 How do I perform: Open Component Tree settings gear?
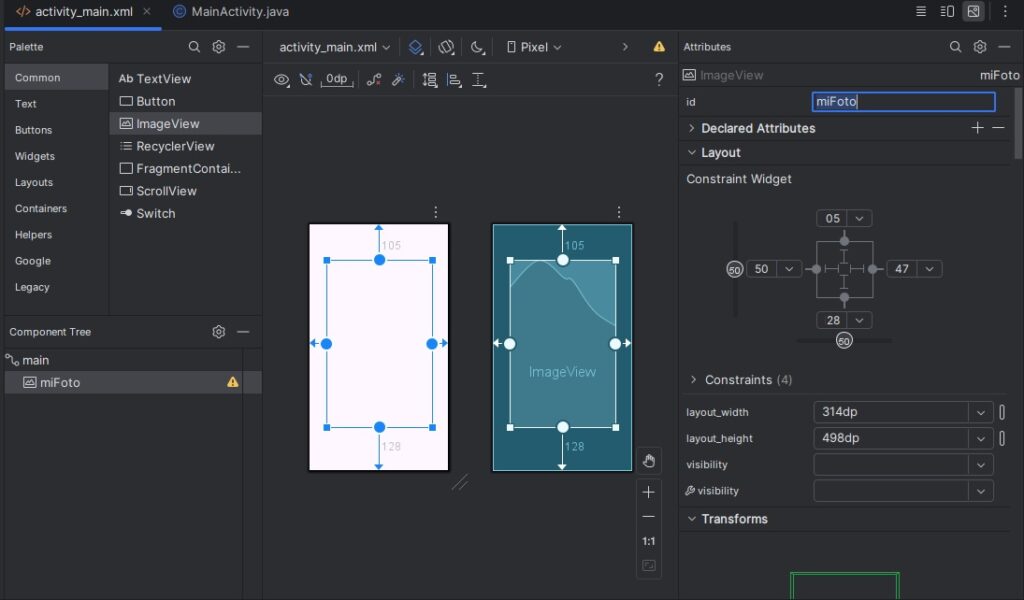click(x=219, y=332)
